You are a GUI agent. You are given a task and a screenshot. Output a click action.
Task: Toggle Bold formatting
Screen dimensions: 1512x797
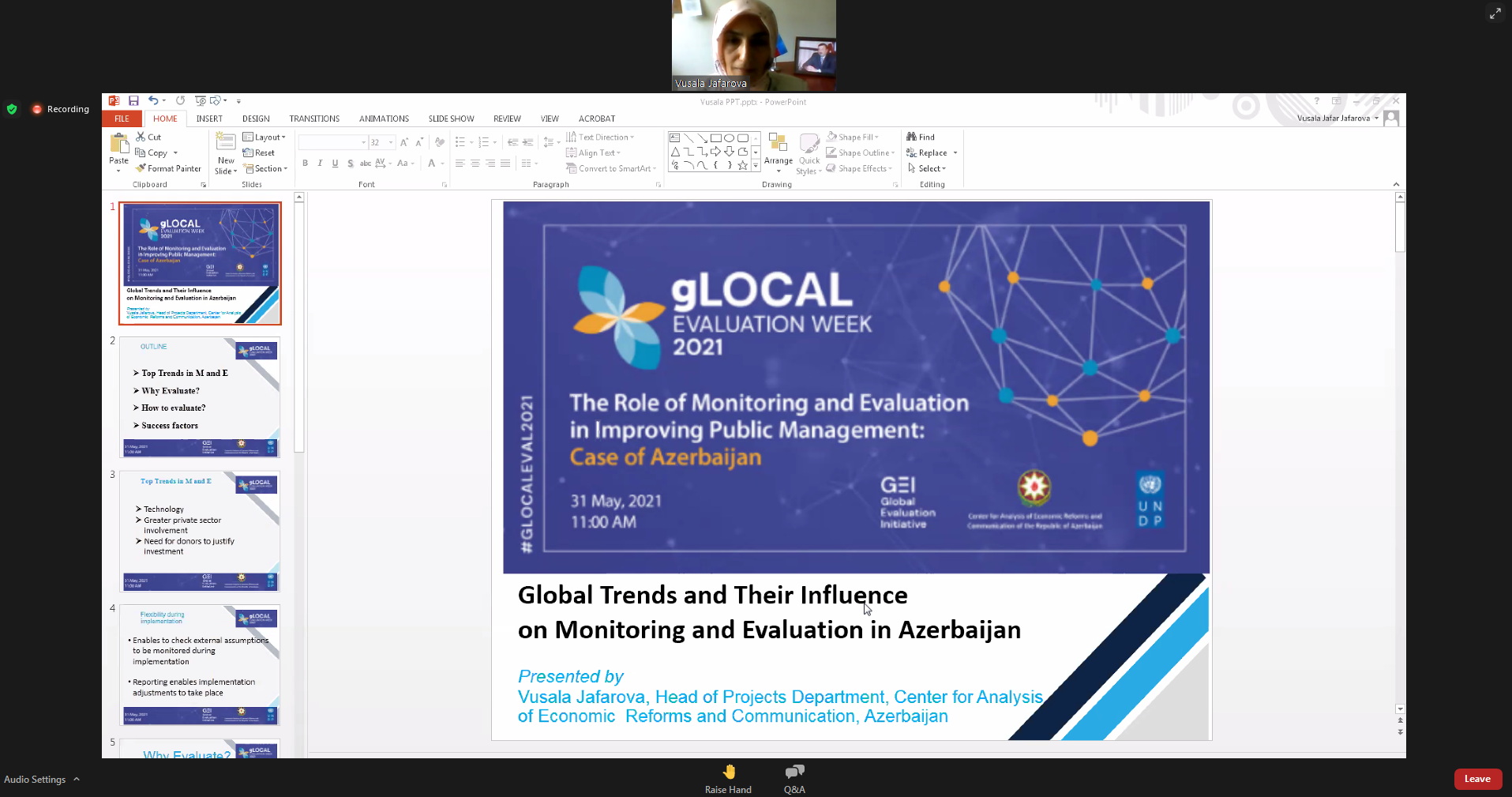[305, 164]
